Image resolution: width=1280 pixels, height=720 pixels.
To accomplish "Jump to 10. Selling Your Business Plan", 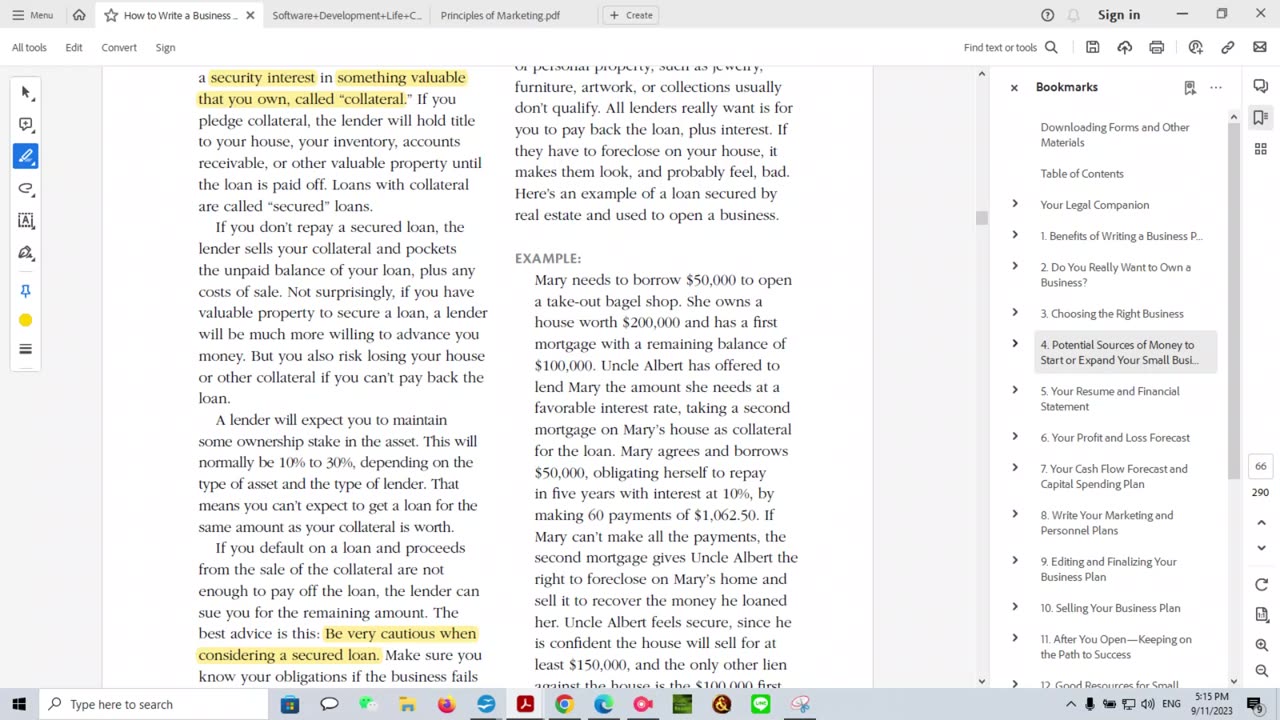I will [x=1110, y=608].
